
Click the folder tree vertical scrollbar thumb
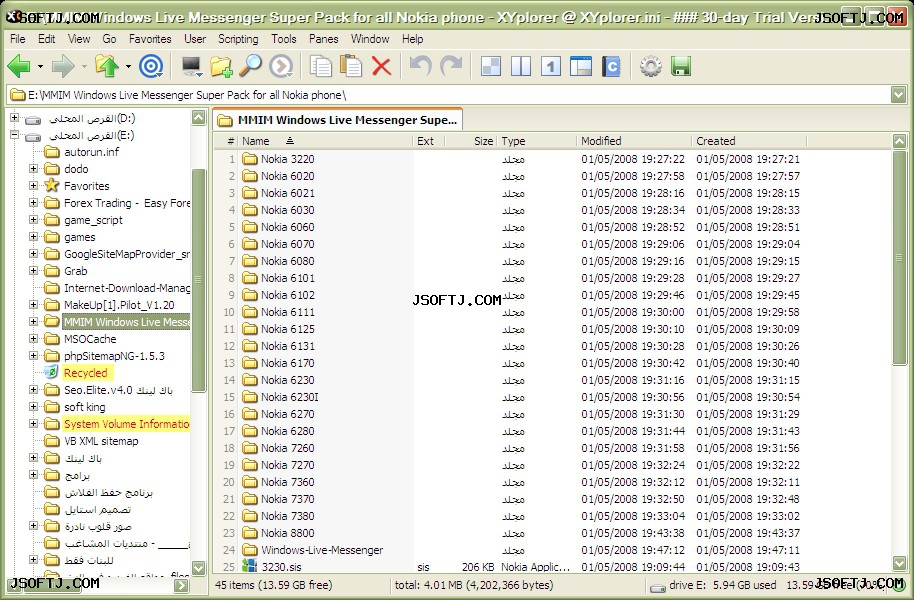click(x=198, y=280)
